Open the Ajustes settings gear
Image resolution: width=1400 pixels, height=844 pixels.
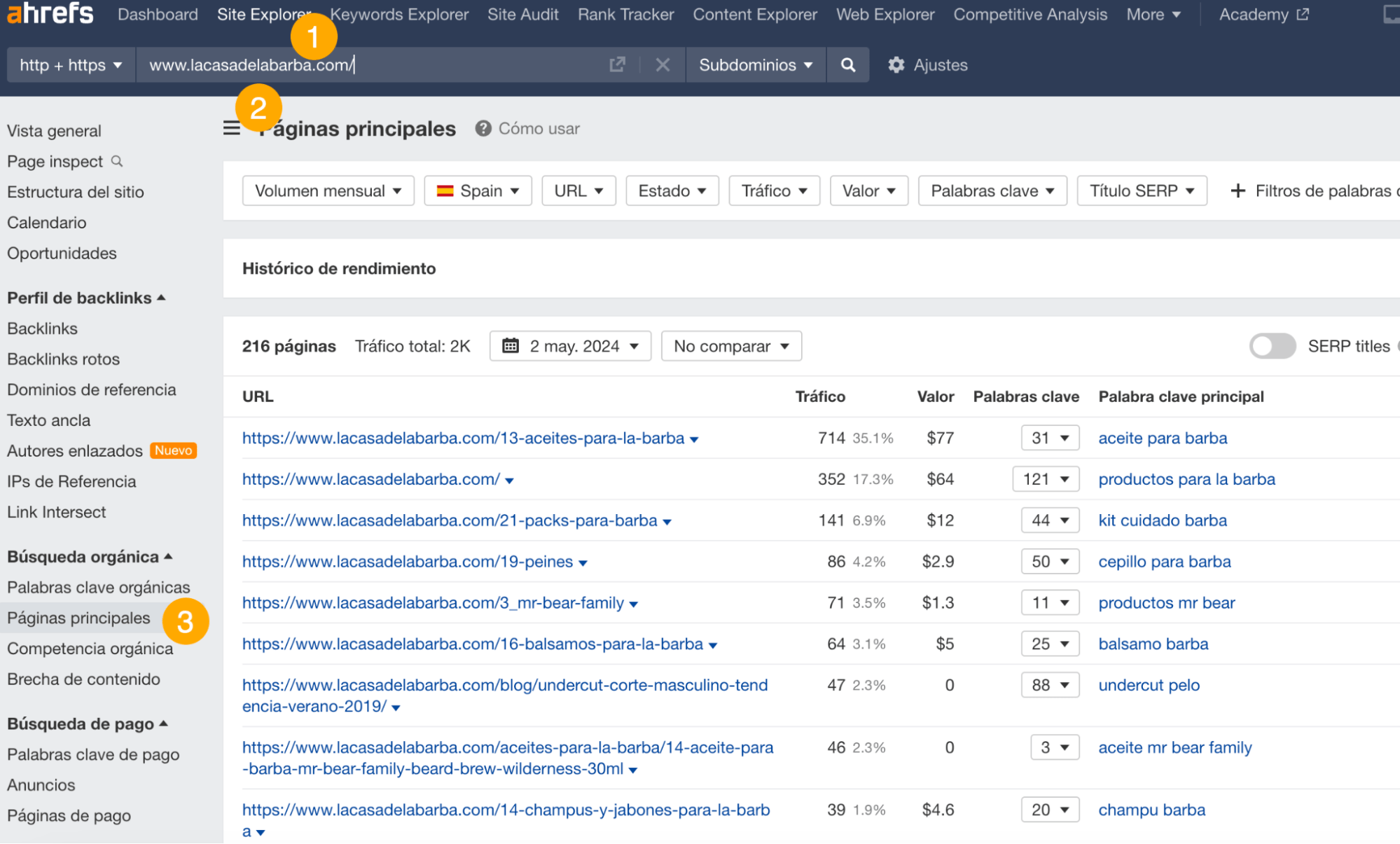(896, 64)
